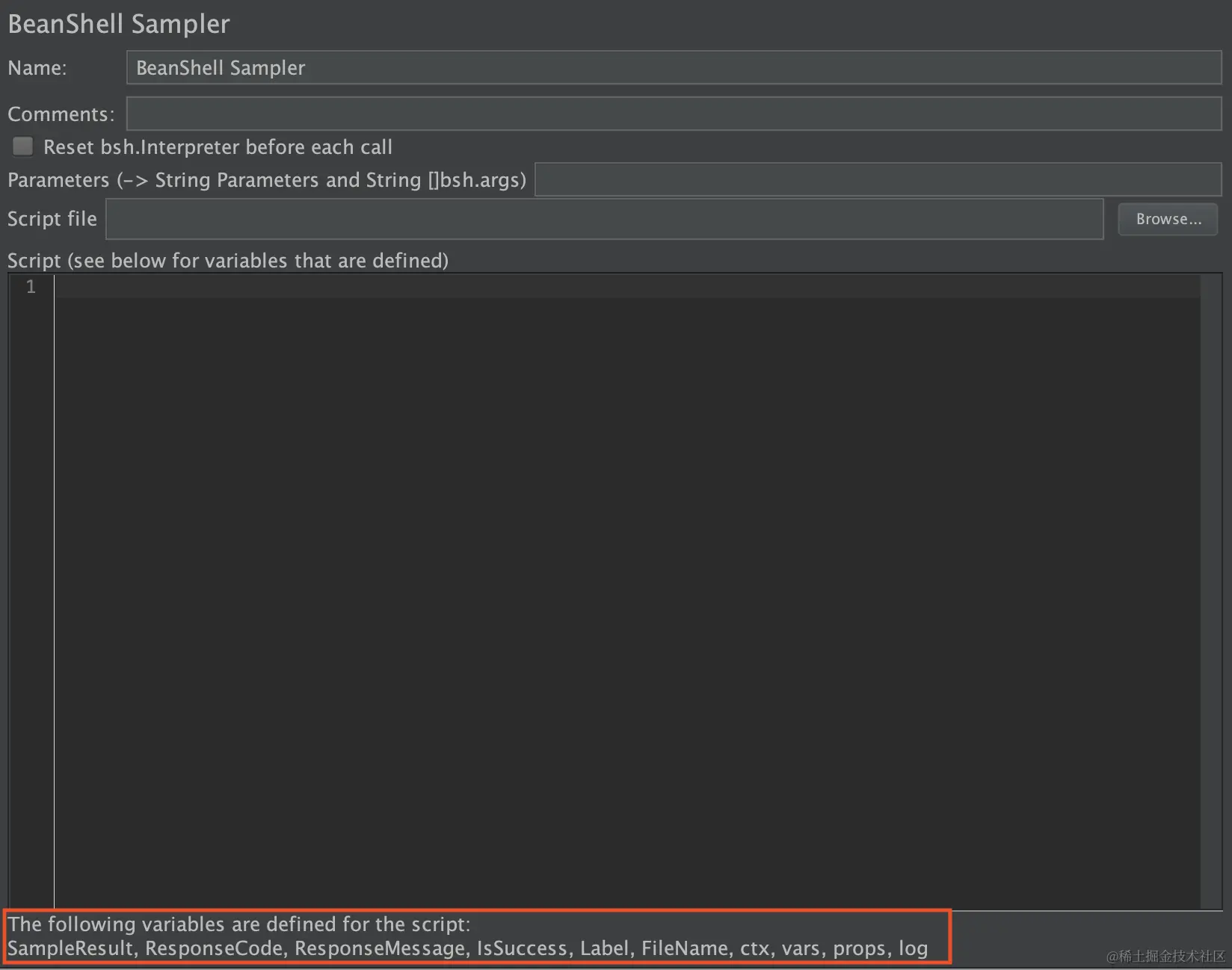The height and width of the screenshot is (970, 1232).
Task: Click the Browse button for Script file
Action: 1167,219
